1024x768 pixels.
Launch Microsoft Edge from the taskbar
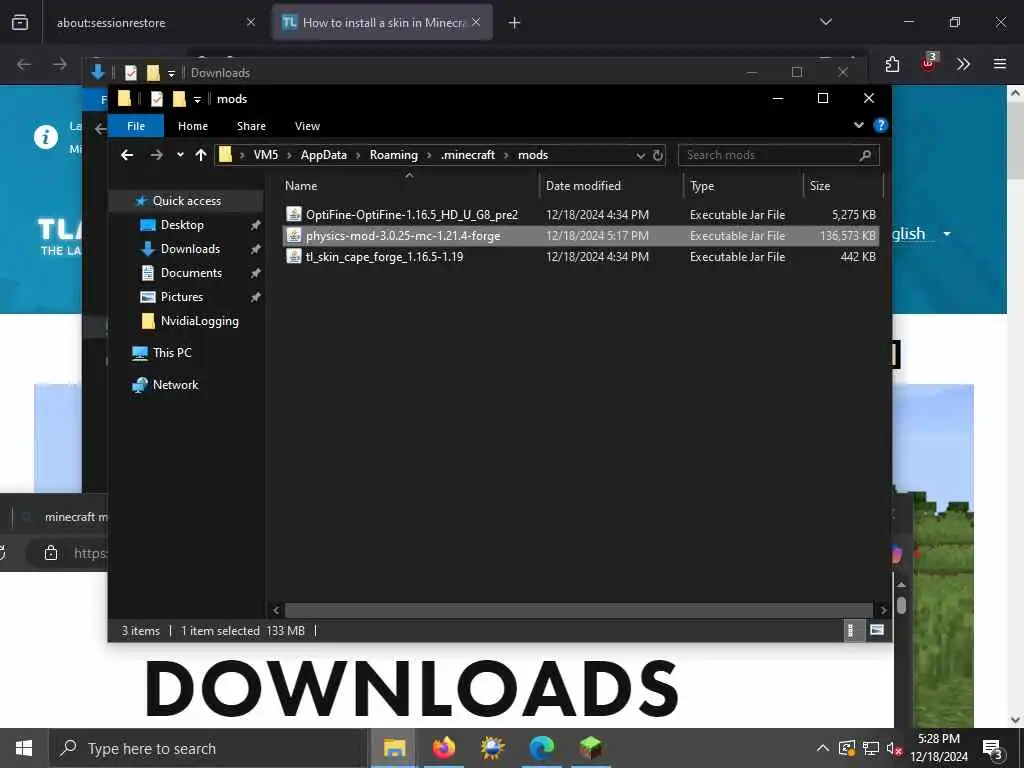click(541, 748)
